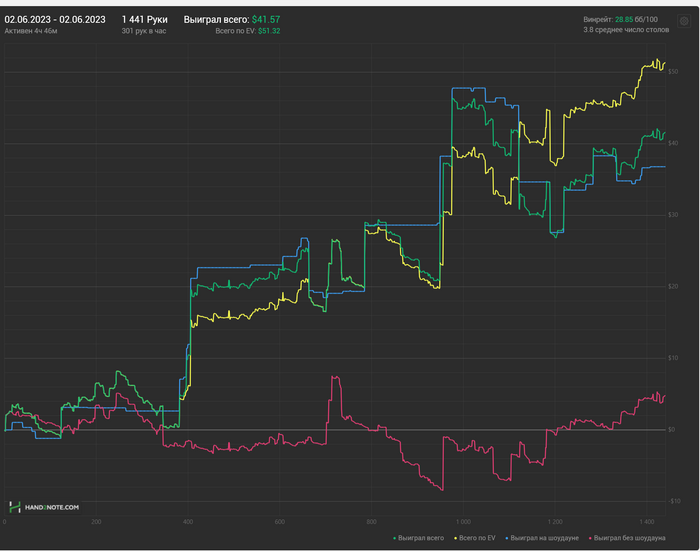Click the 1 000 x-axis label
700x552 pixels.
tap(463, 522)
